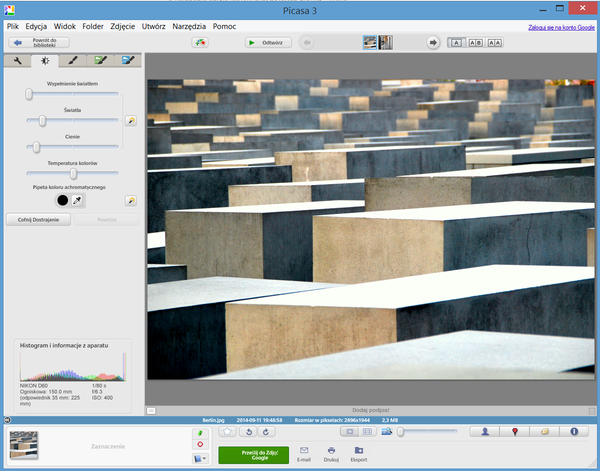Click one-click lighting fix wand button
This screenshot has height=471, width=600.
130,121
